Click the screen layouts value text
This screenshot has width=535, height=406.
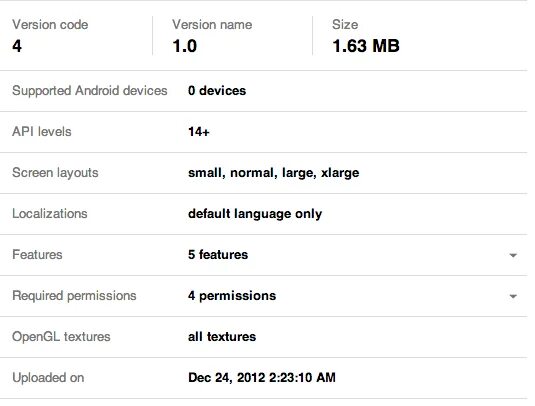[273, 173]
